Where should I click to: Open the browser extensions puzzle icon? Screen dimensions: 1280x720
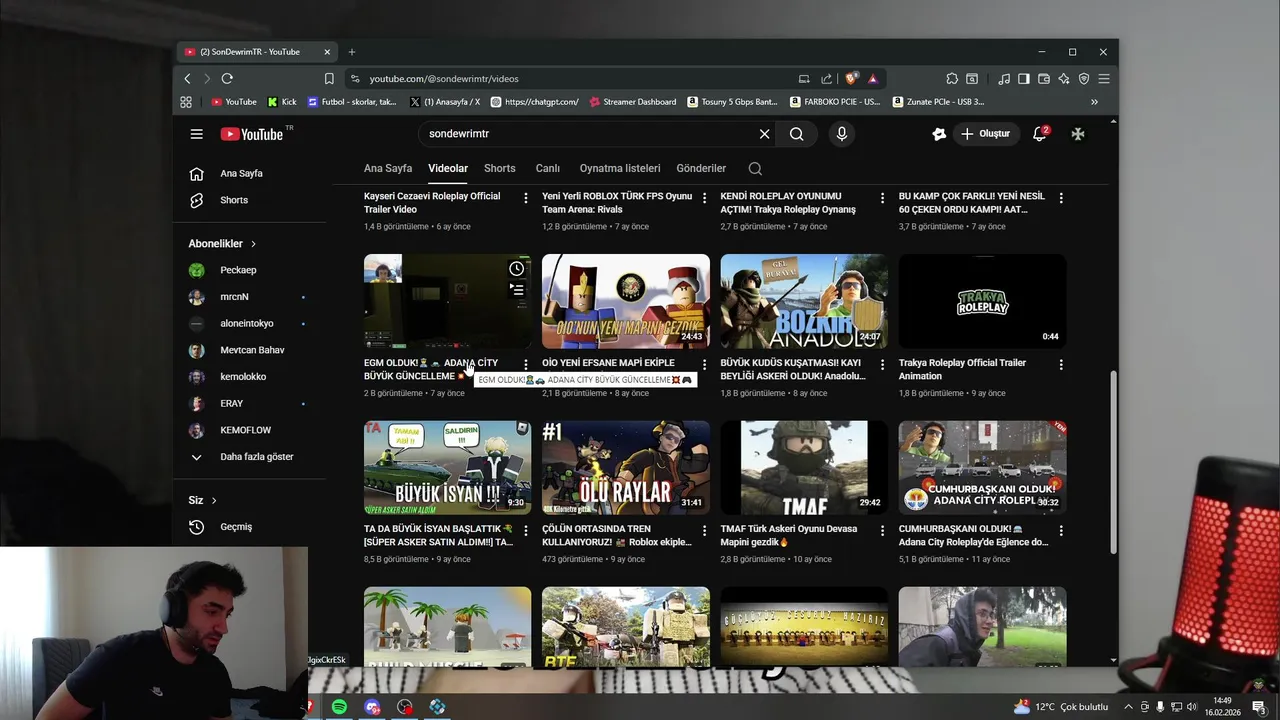click(952, 79)
